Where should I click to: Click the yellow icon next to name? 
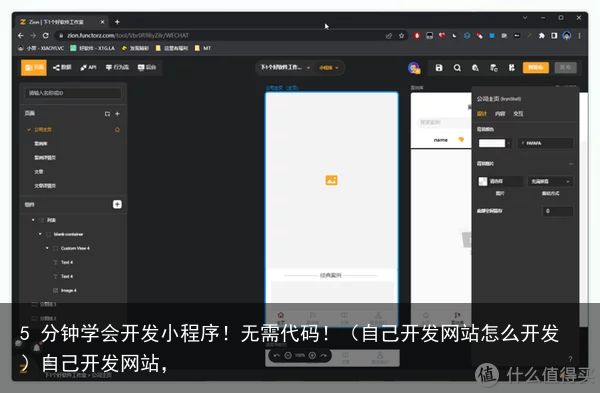coord(461,140)
